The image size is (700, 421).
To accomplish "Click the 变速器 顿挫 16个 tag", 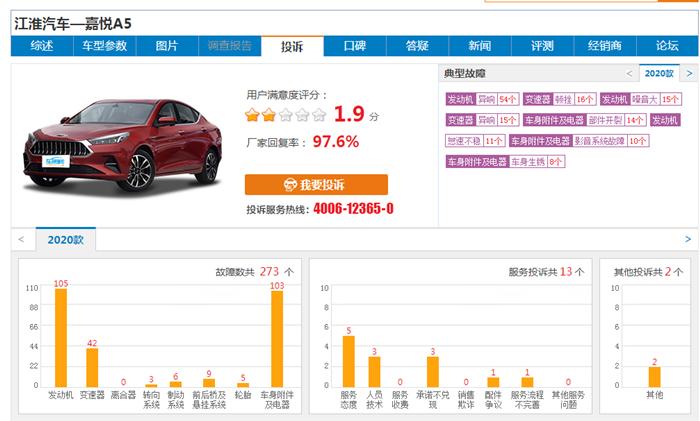I will click(560, 99).
